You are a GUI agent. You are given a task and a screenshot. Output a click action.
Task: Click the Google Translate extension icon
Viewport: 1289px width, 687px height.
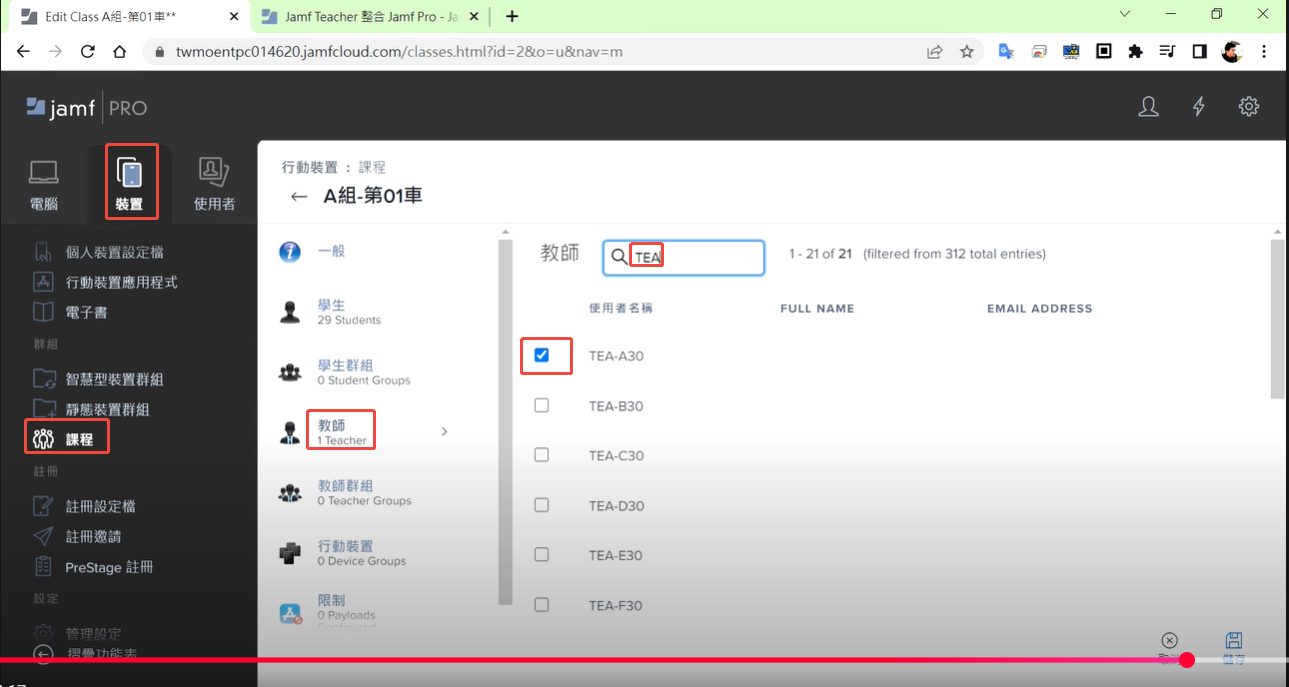(1007, 51)
